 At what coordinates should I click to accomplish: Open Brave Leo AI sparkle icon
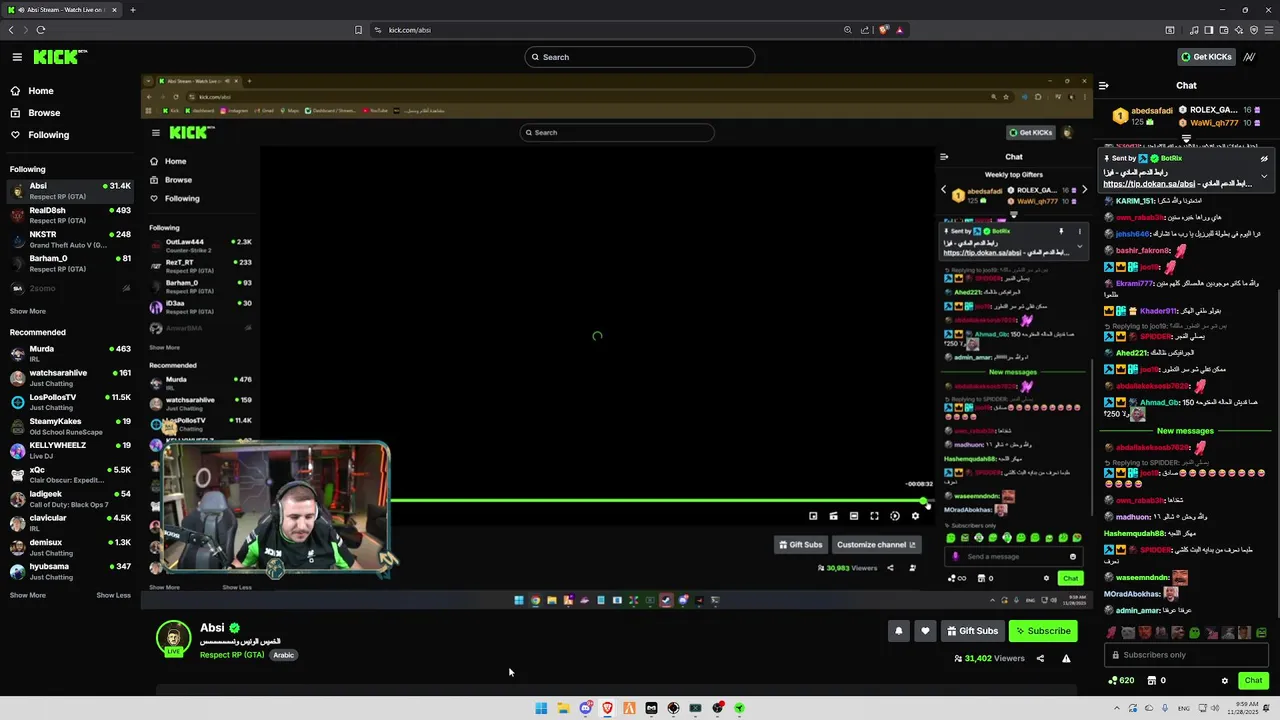(x=1239, y=30)
